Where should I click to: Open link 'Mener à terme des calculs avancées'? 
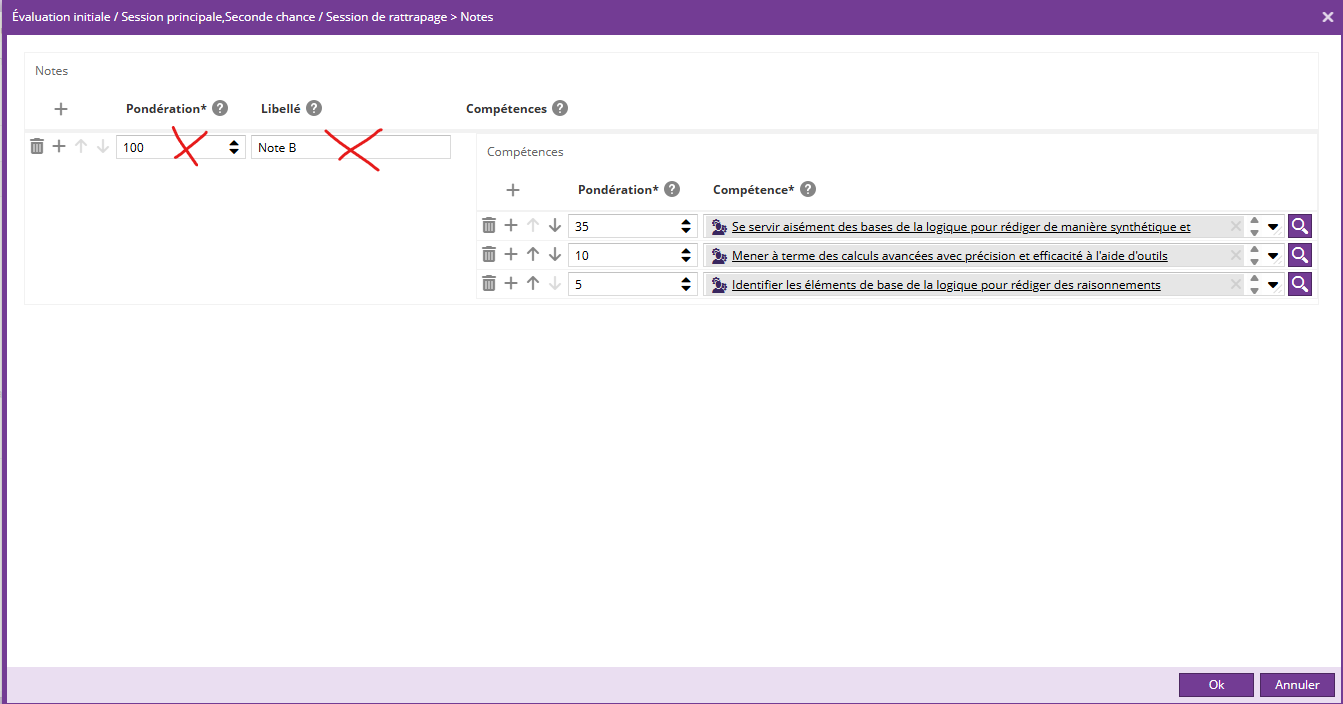(x=949, y=256)
